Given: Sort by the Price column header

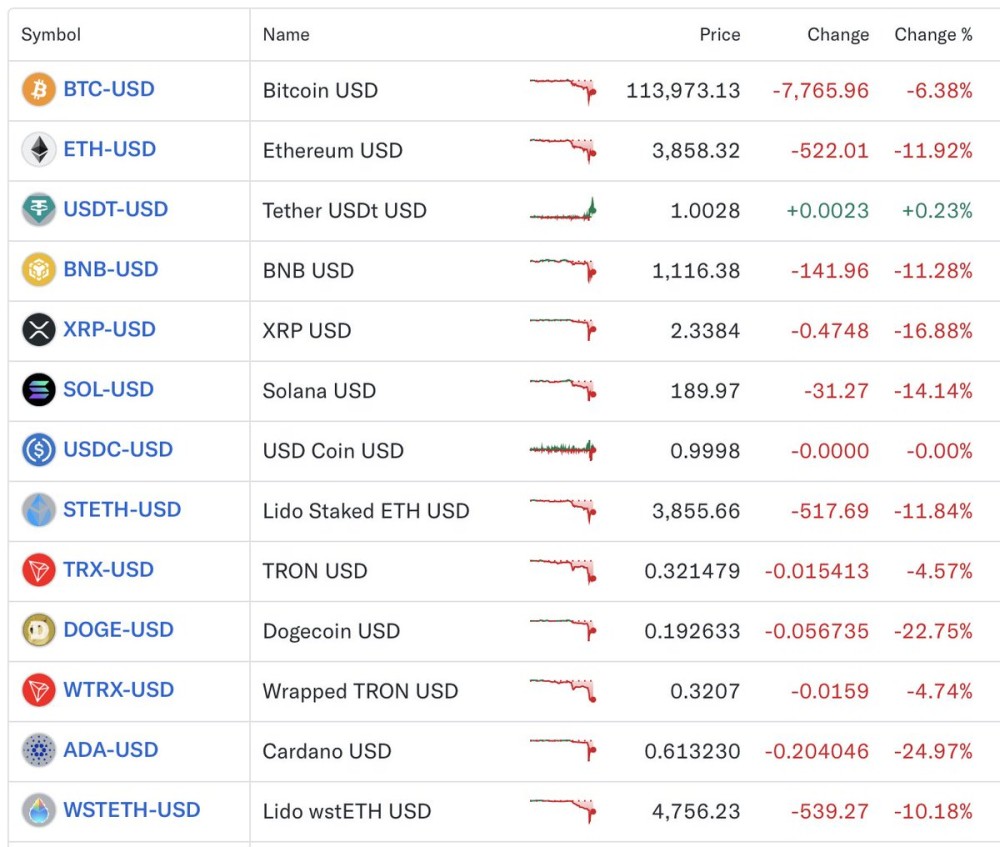Looking at the screenshot, I should [x=720, y=35].
